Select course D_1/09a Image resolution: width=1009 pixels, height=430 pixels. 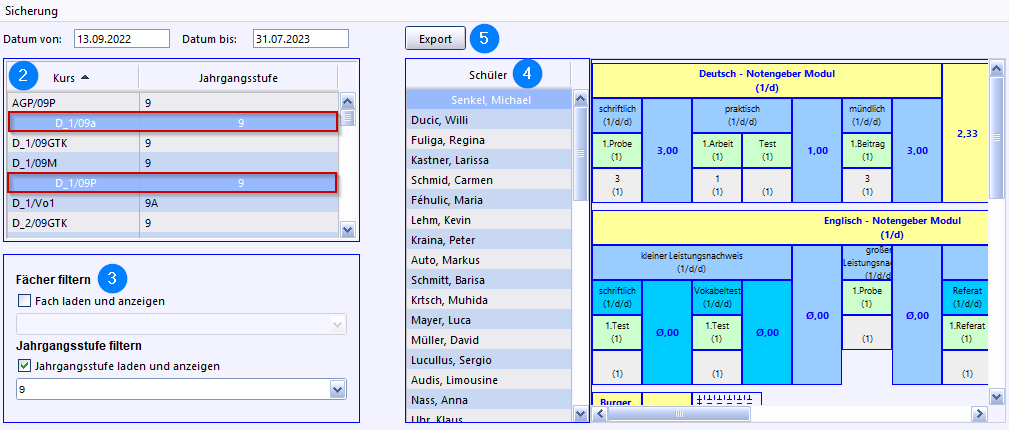172,122
